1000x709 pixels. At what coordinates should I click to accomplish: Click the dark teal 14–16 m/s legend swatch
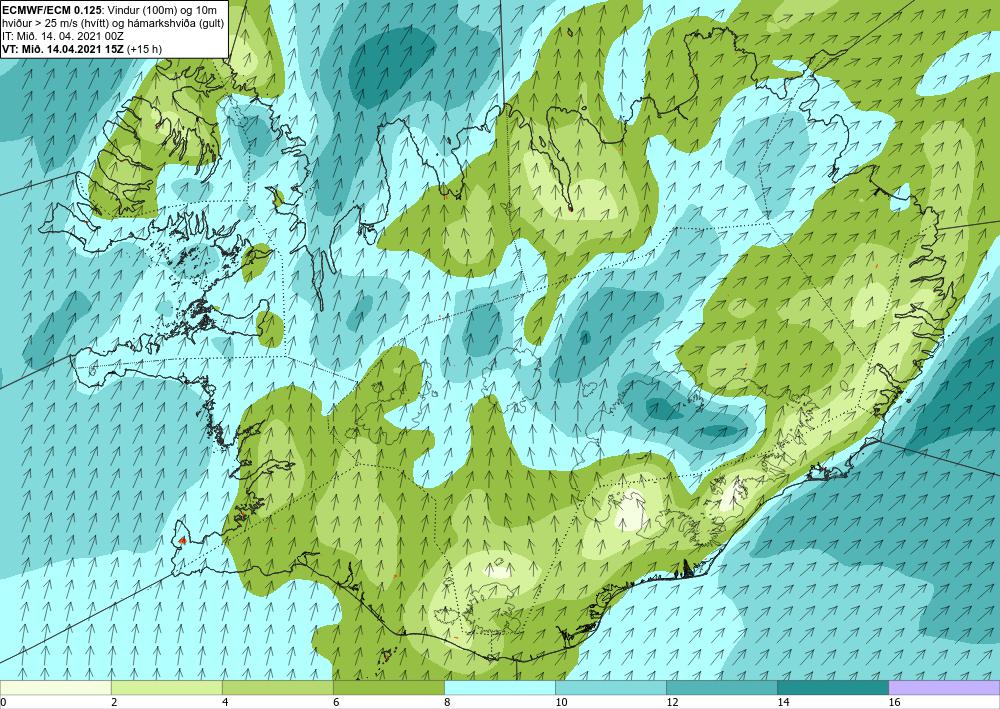[832, 688]
